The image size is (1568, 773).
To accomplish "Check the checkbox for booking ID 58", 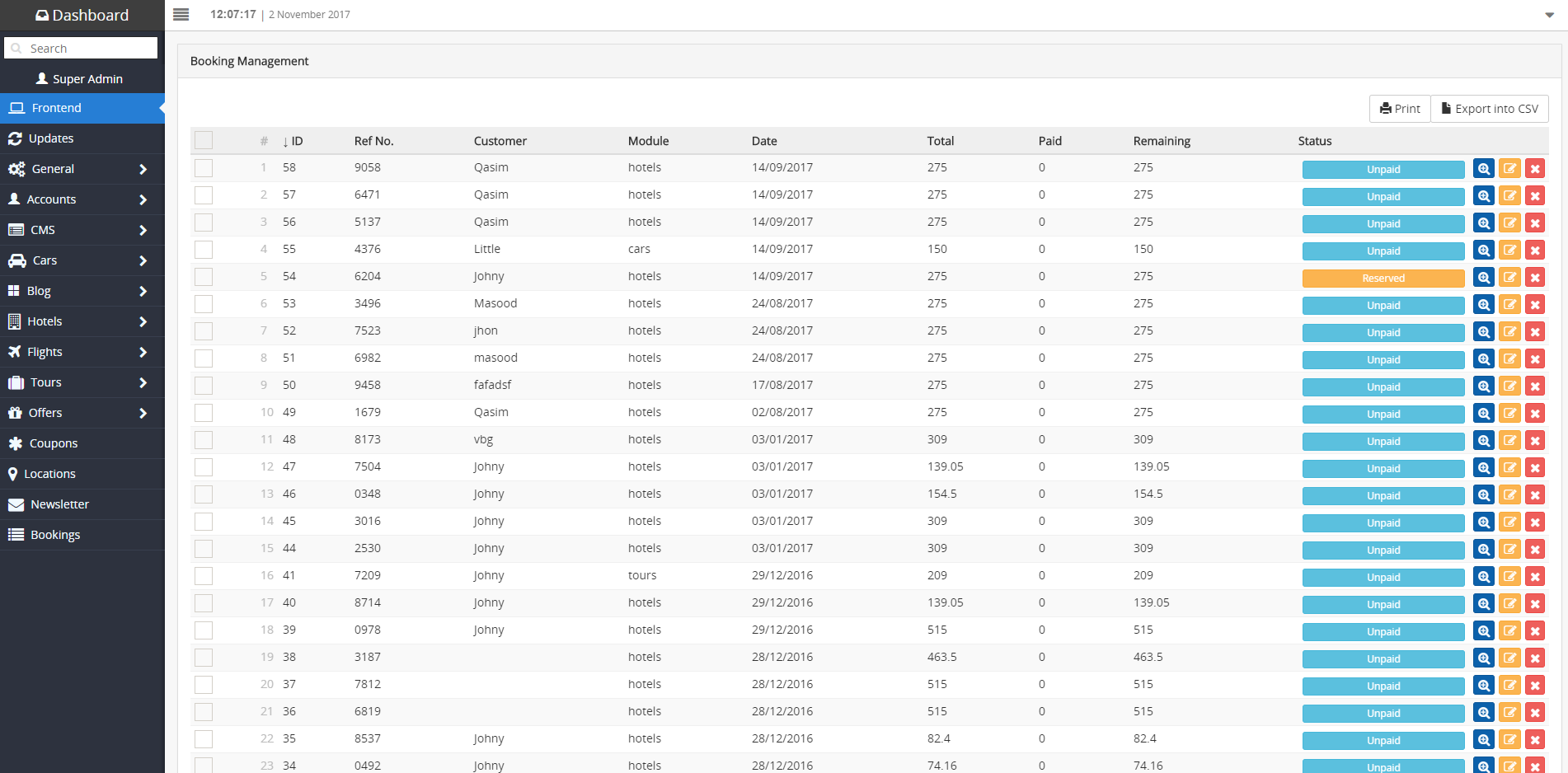I will [x=204, y=167].
